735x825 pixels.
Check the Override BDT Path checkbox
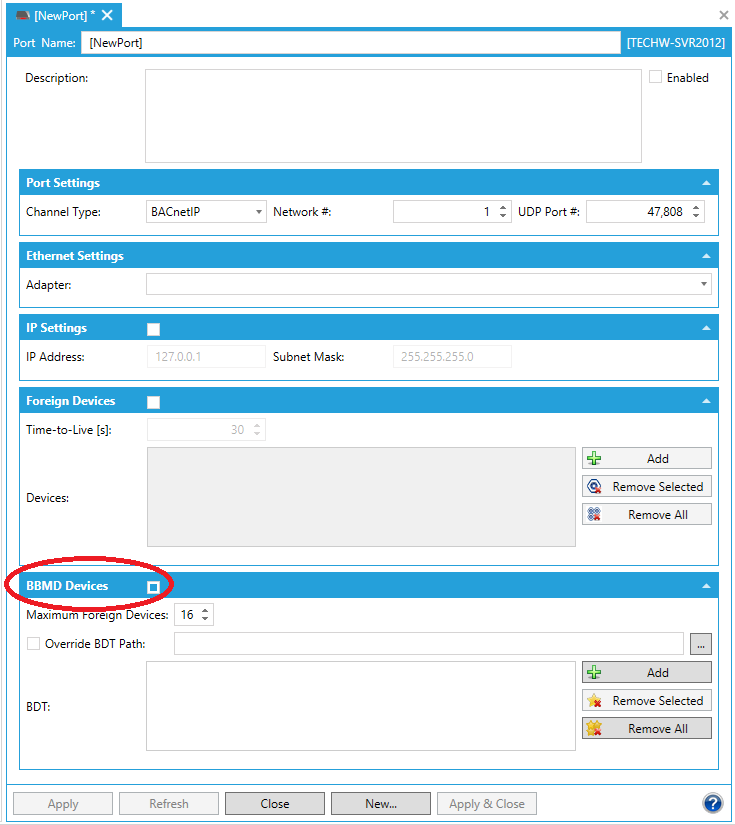pos(34,644)
